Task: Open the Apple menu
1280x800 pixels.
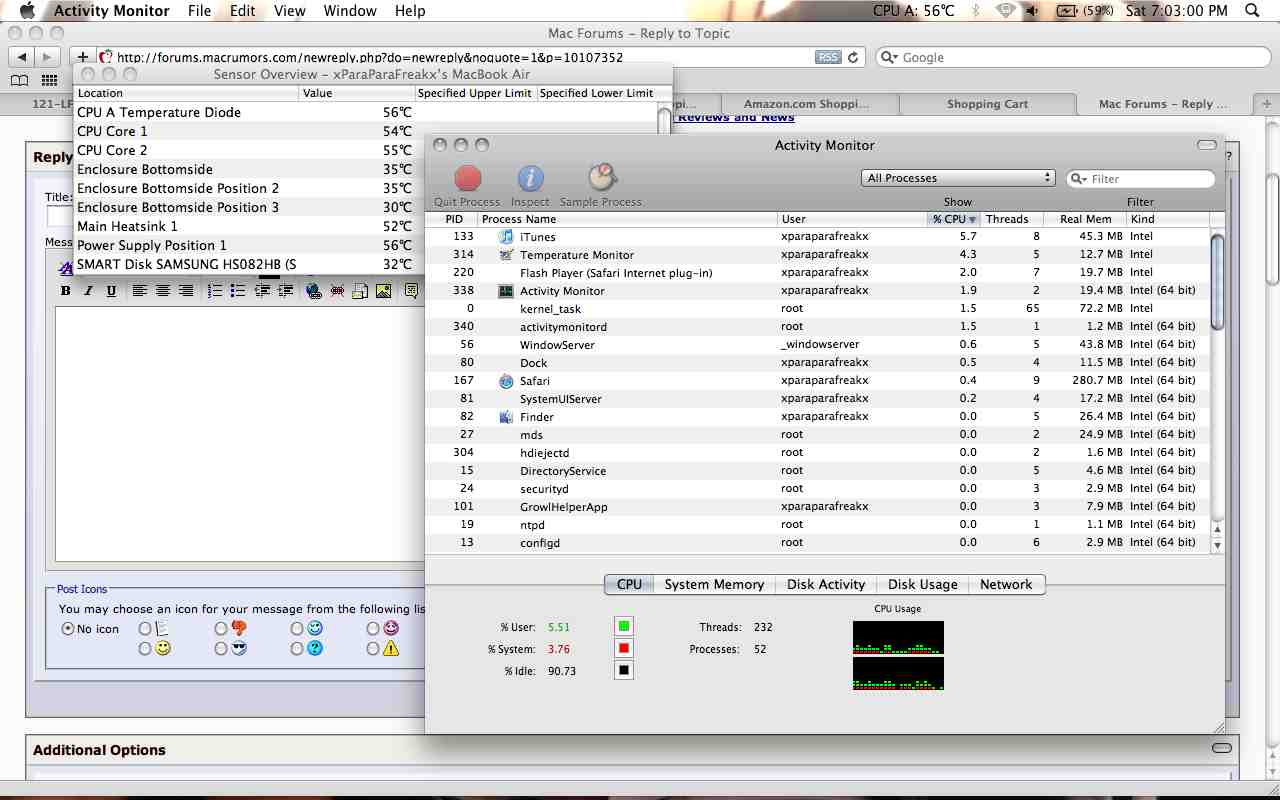Action: [26, 11]
